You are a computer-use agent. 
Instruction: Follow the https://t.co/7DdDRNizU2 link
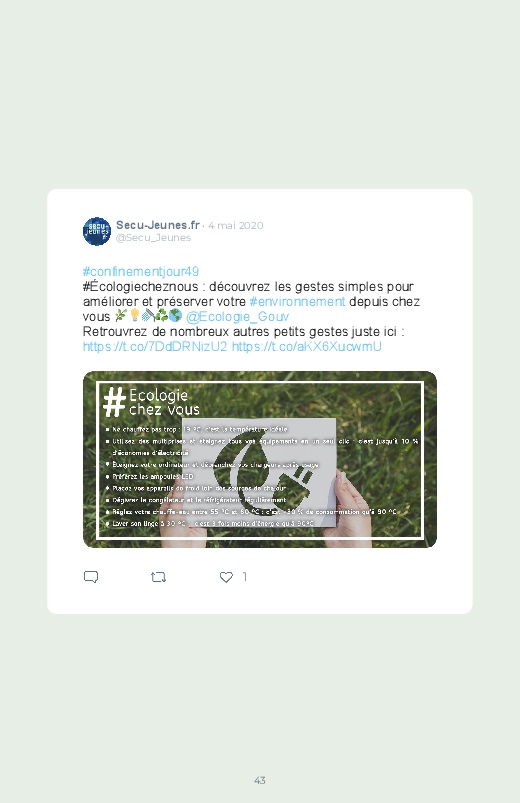(155, 347)
